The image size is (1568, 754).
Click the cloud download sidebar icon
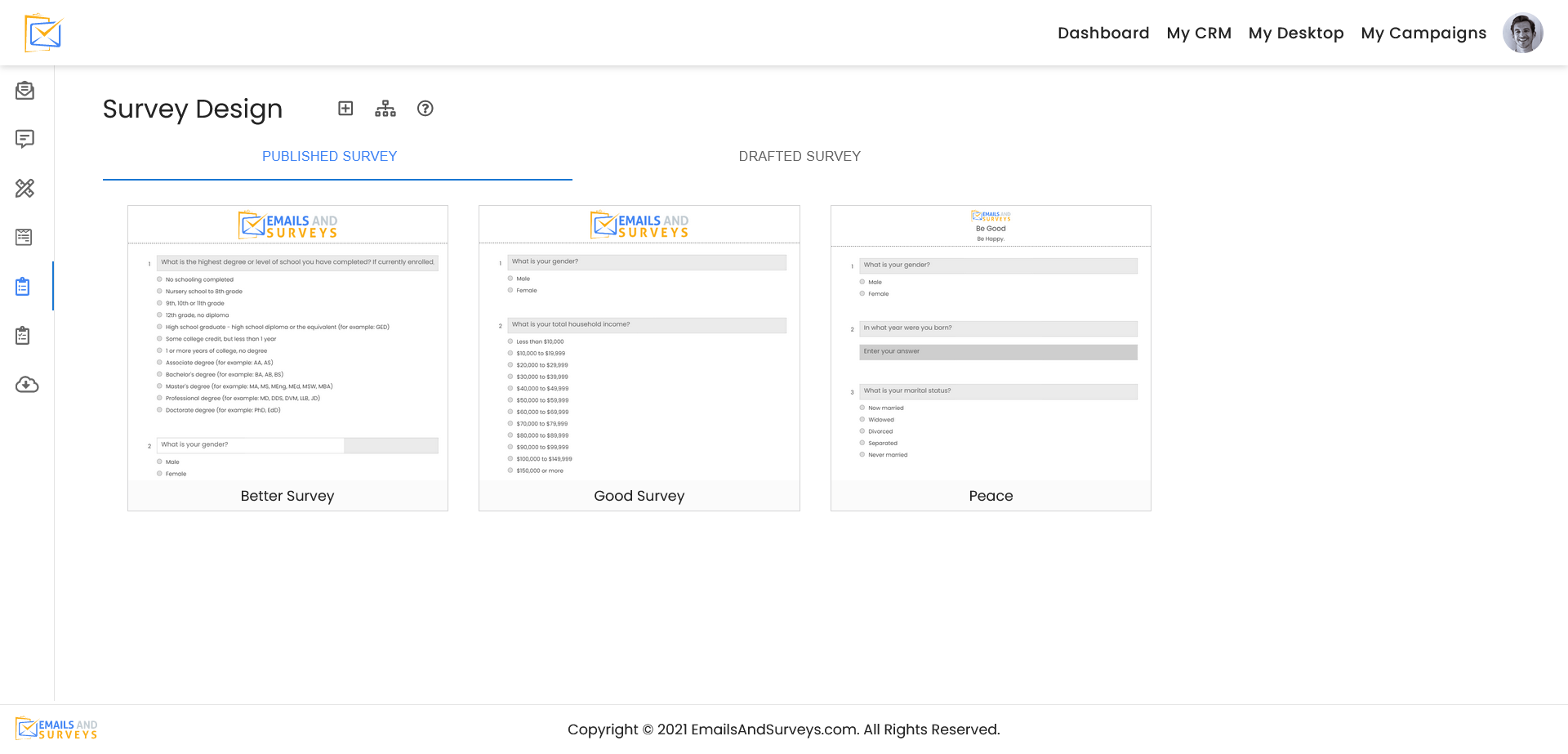27,385
